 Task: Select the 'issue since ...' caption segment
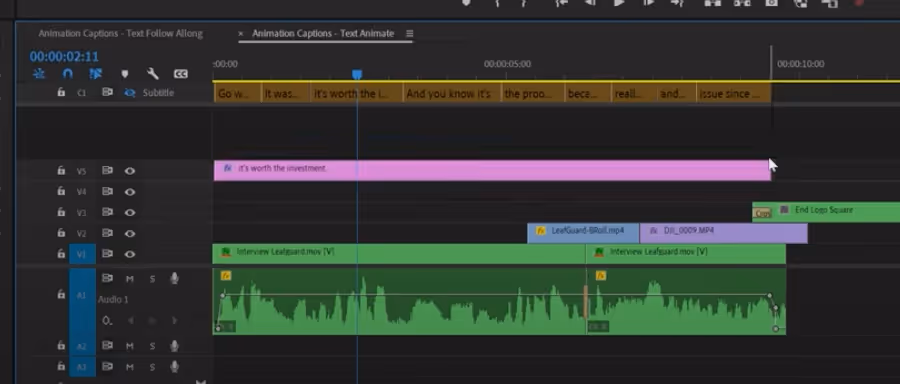click(733, 94)
